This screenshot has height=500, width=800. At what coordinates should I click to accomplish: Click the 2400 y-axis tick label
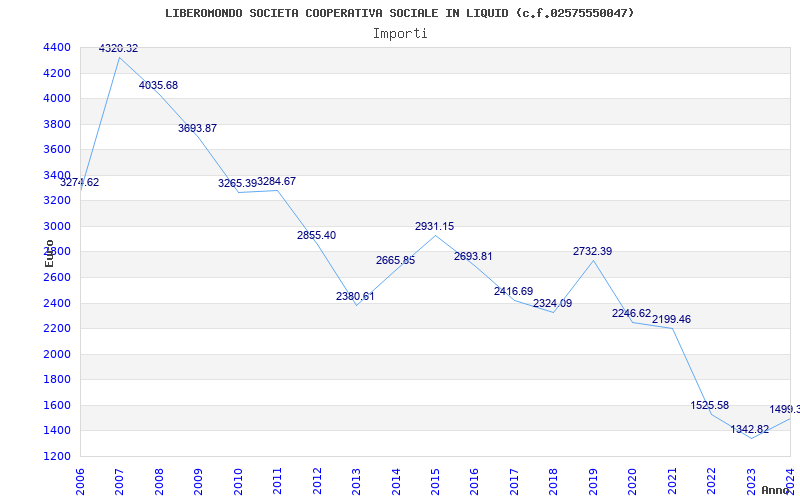(57, 303)
